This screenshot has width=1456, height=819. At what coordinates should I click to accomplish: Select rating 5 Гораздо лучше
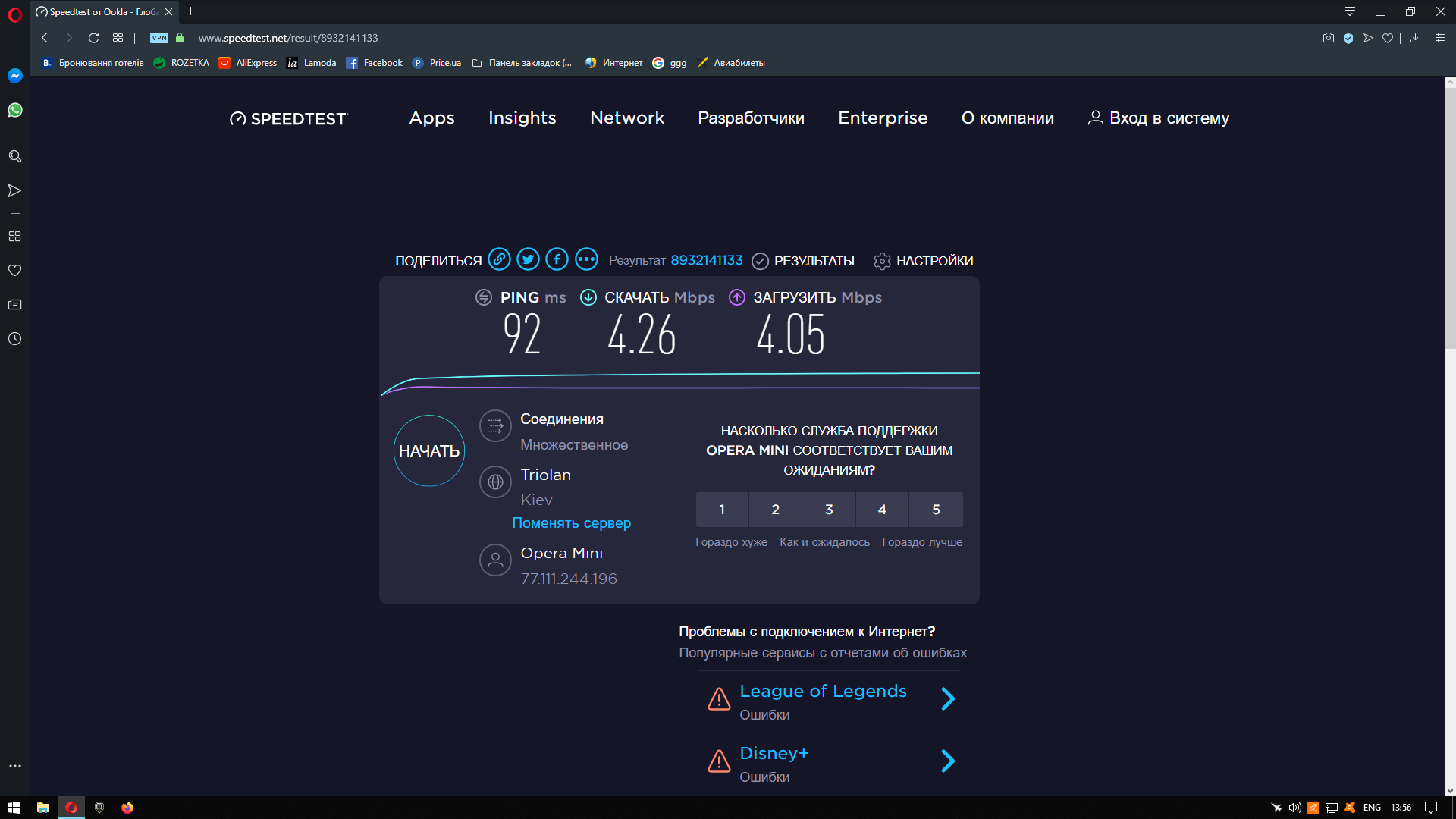(x=936, y=510)
